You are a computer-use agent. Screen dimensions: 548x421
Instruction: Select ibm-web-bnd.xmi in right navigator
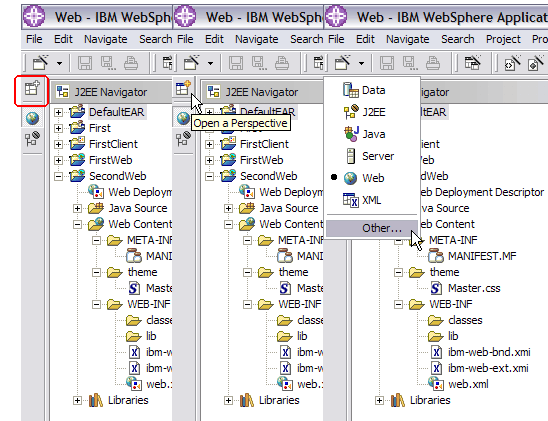489,352
